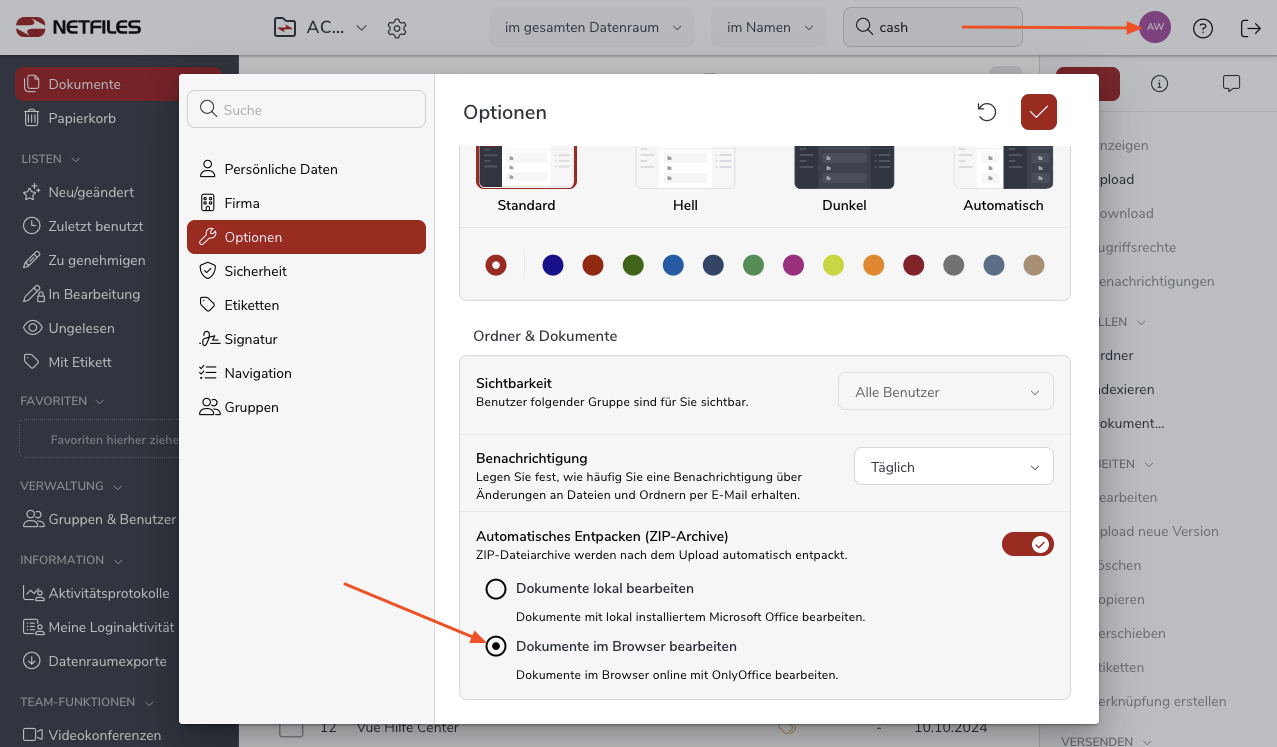Click the logout icon in the top bar

pyautogui.click(x=1250, y=28)
